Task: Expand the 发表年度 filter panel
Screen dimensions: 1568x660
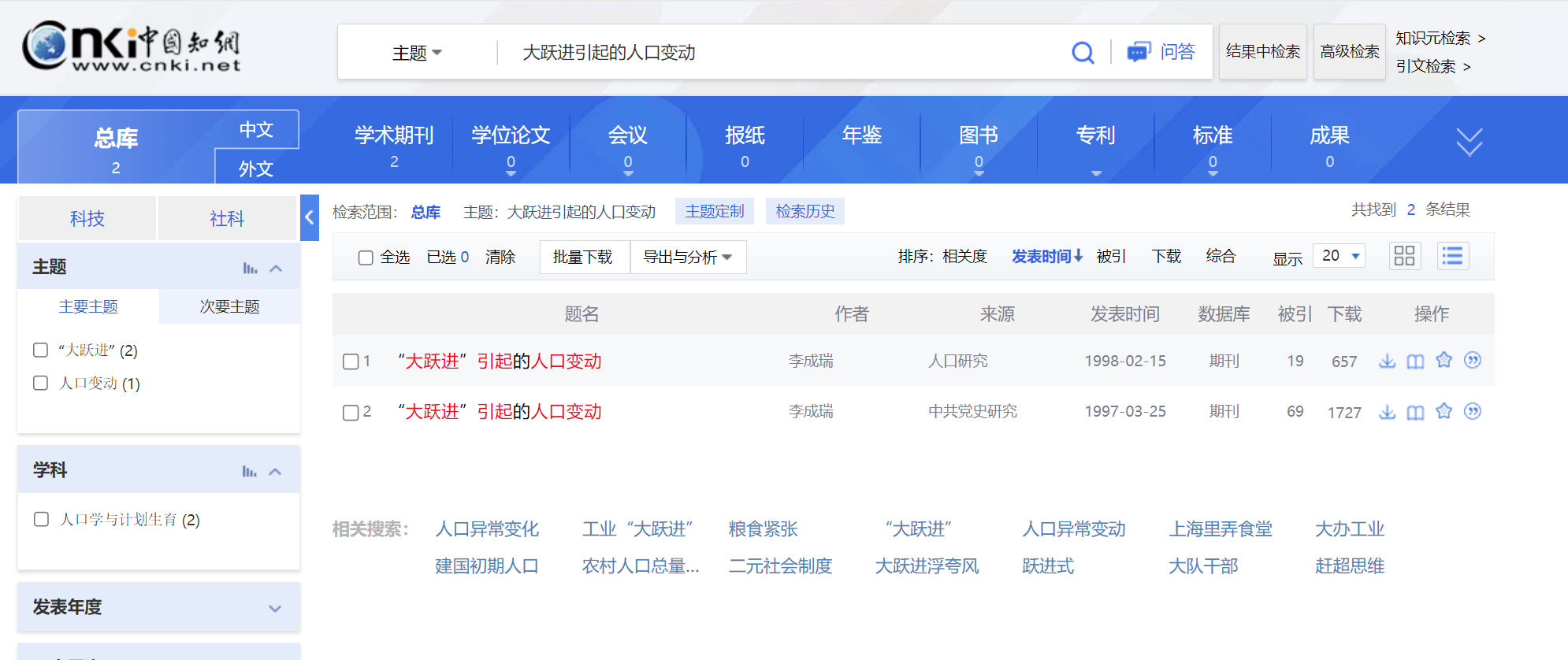Action: click(x=275, y=608)
